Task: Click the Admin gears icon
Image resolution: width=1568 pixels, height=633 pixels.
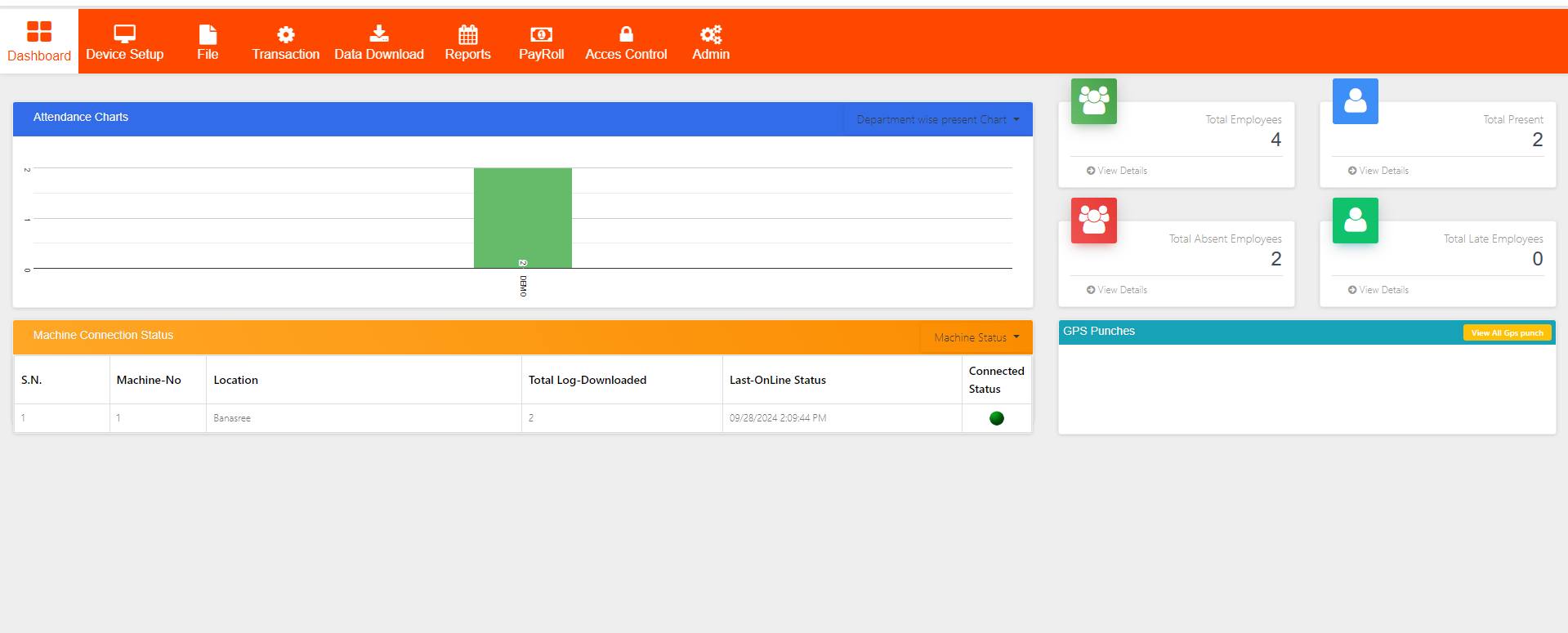Action: coord(711,34)
